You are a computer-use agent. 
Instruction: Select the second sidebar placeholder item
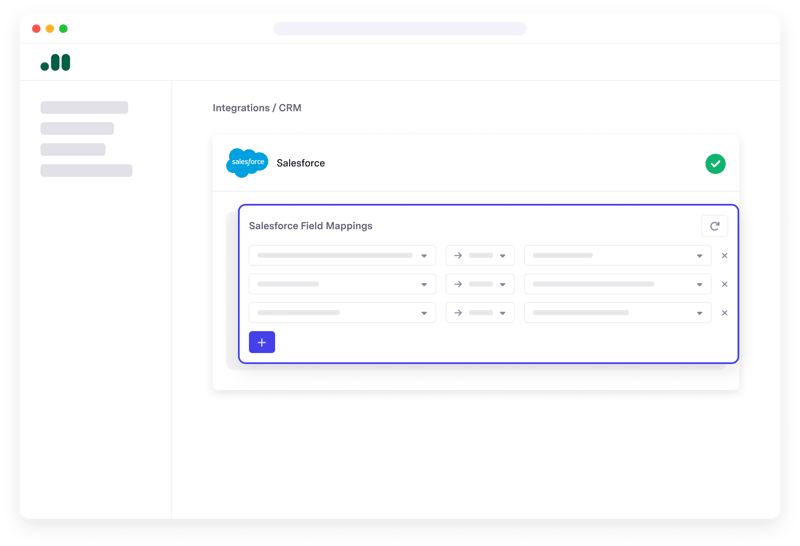pyautogui.click(x=77, y=128)
